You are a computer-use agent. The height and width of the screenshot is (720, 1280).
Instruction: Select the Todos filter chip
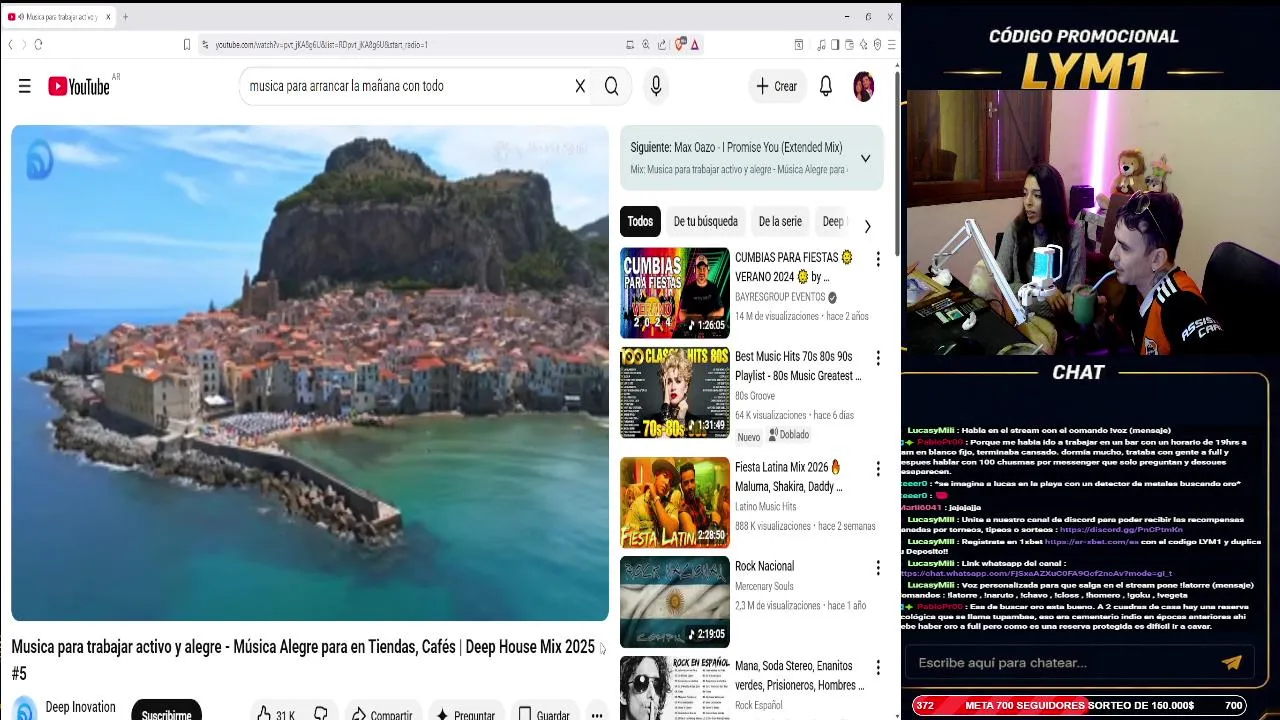click(x=640, y=221)
